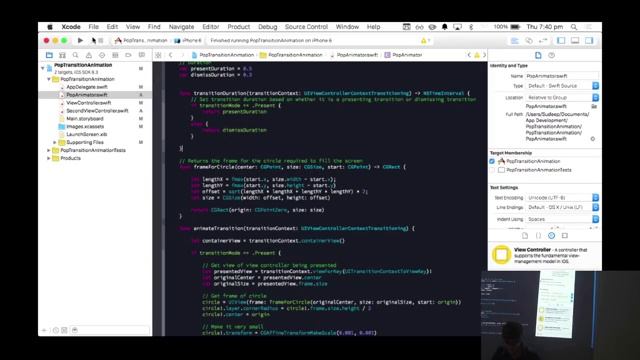Viewport: 640px width, 360px height.
Task: Open the Debug menu
Action: pos(268,27)
